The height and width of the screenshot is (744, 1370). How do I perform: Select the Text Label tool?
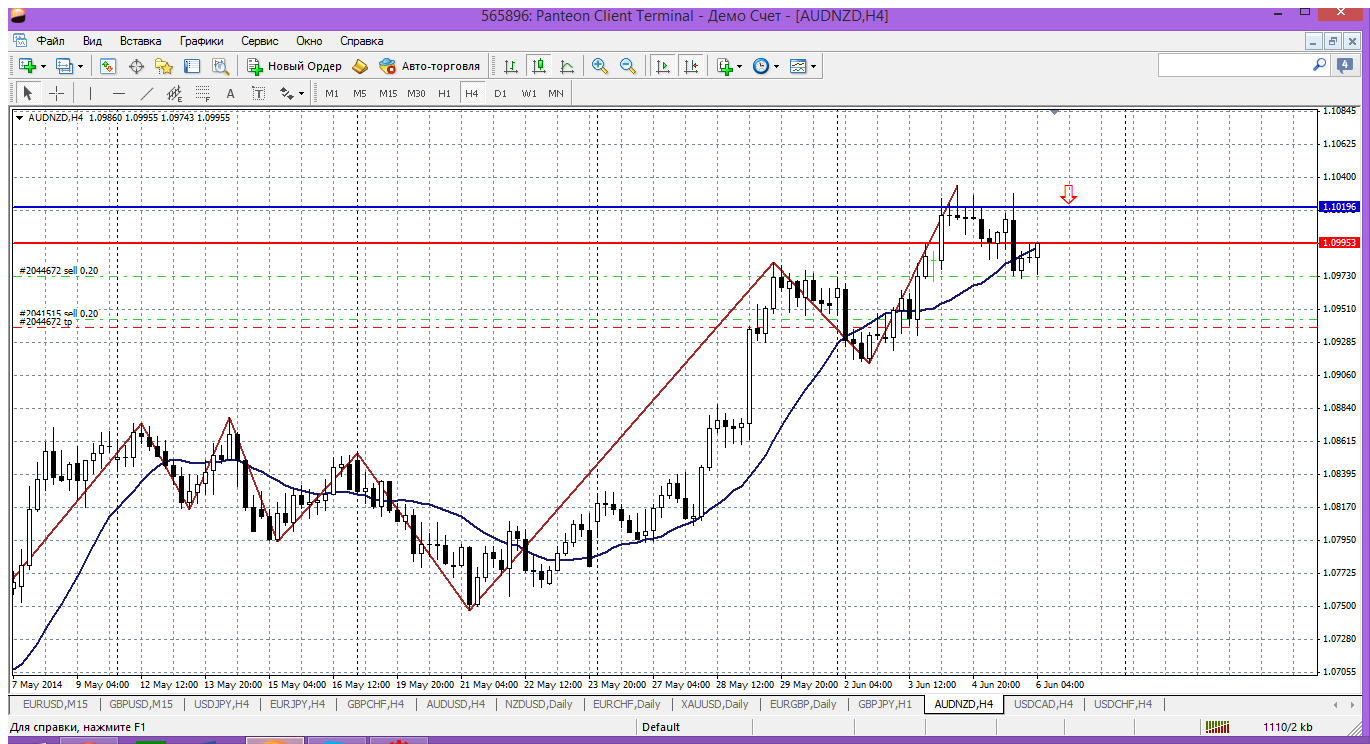[258, 93]
